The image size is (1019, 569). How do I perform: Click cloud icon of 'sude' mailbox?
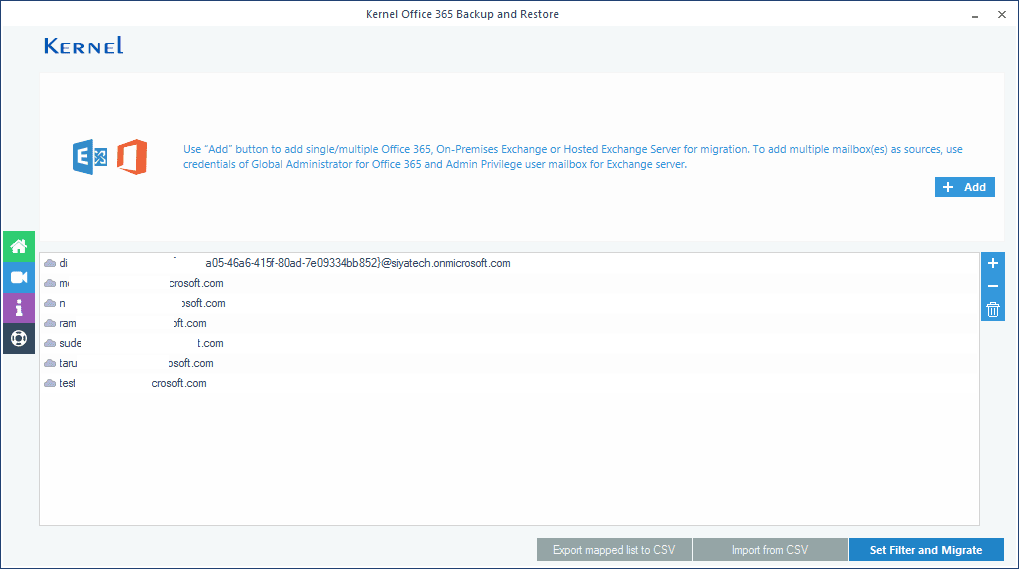[50, 344]
